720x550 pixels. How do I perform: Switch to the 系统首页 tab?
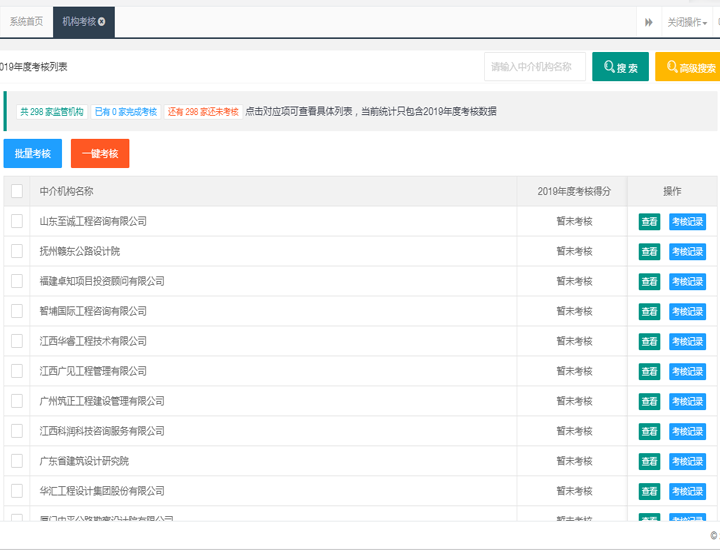(27, 22)
